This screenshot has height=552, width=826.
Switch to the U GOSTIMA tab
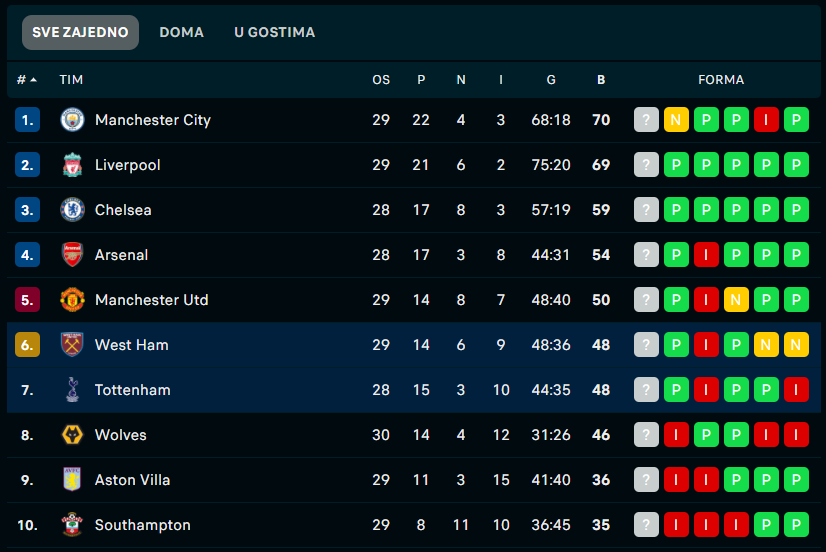pyautogui.click(x=274, y=32)
